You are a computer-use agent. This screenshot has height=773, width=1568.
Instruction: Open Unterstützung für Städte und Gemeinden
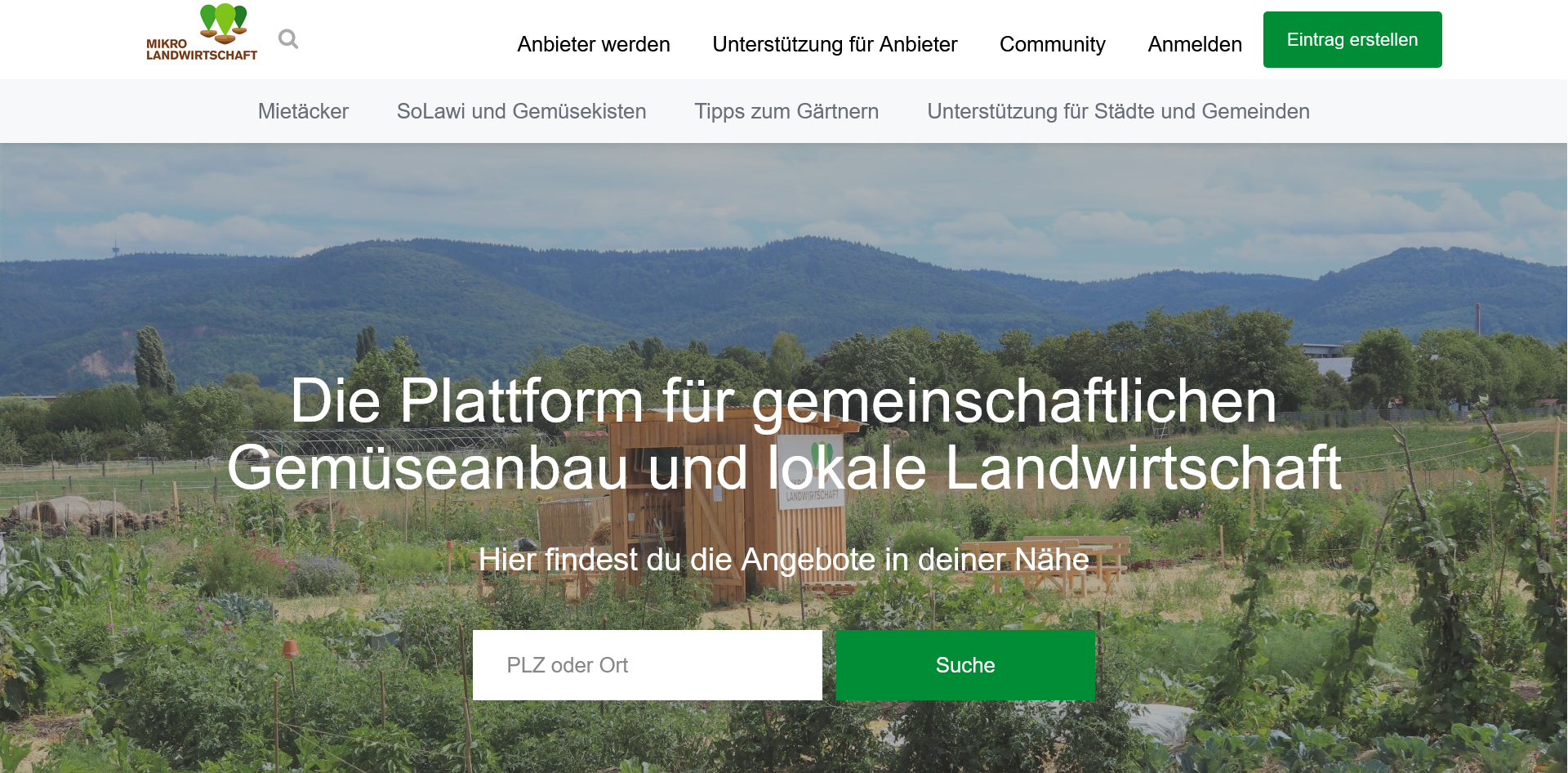[x=1118, y=111]
